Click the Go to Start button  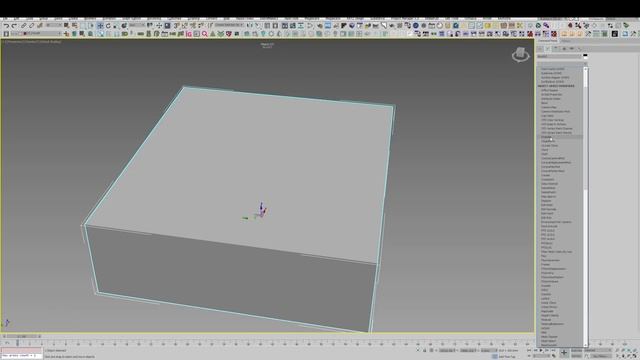[x=529, y=350]
